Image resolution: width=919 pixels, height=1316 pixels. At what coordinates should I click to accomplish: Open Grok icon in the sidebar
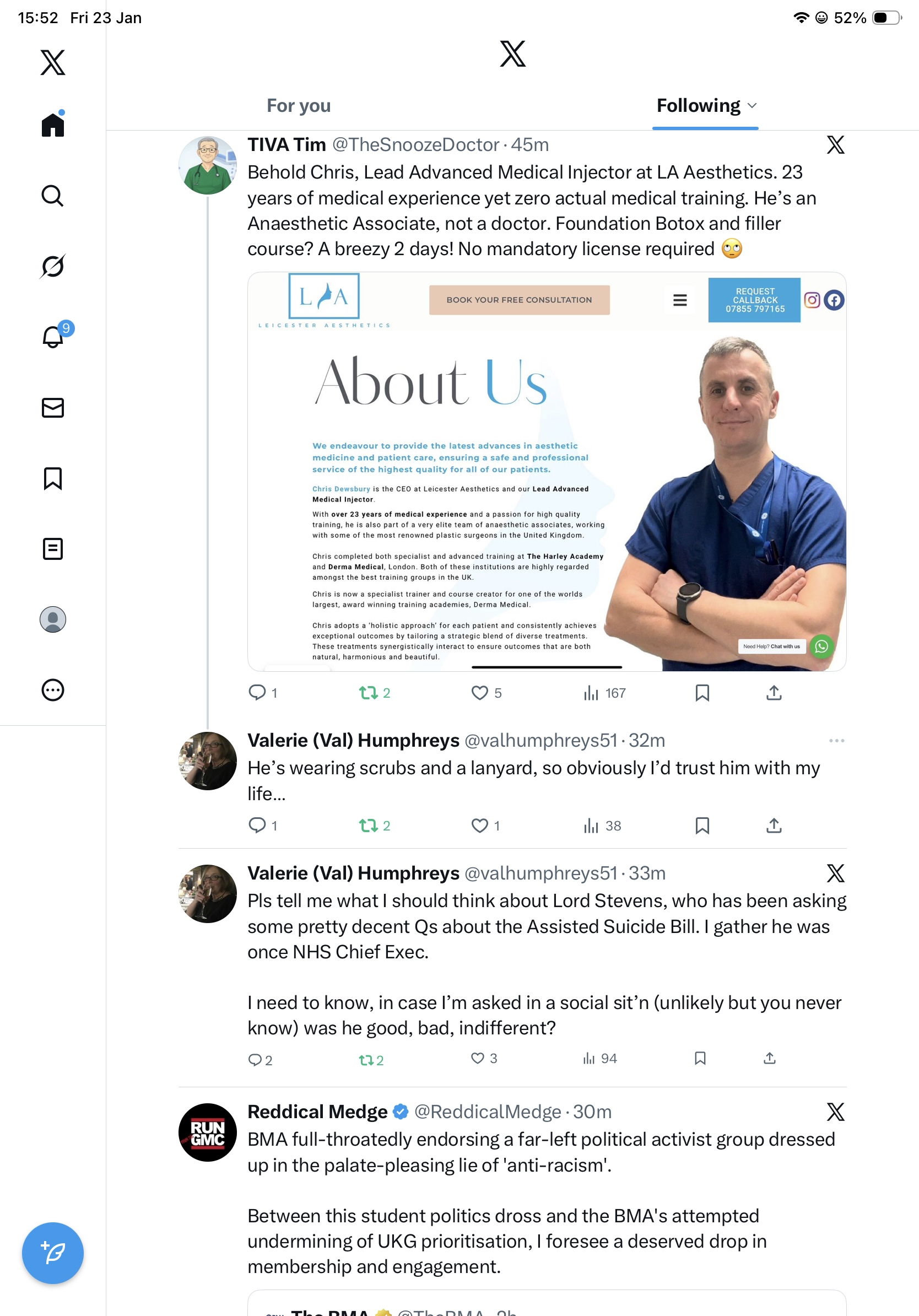[53, 266]
